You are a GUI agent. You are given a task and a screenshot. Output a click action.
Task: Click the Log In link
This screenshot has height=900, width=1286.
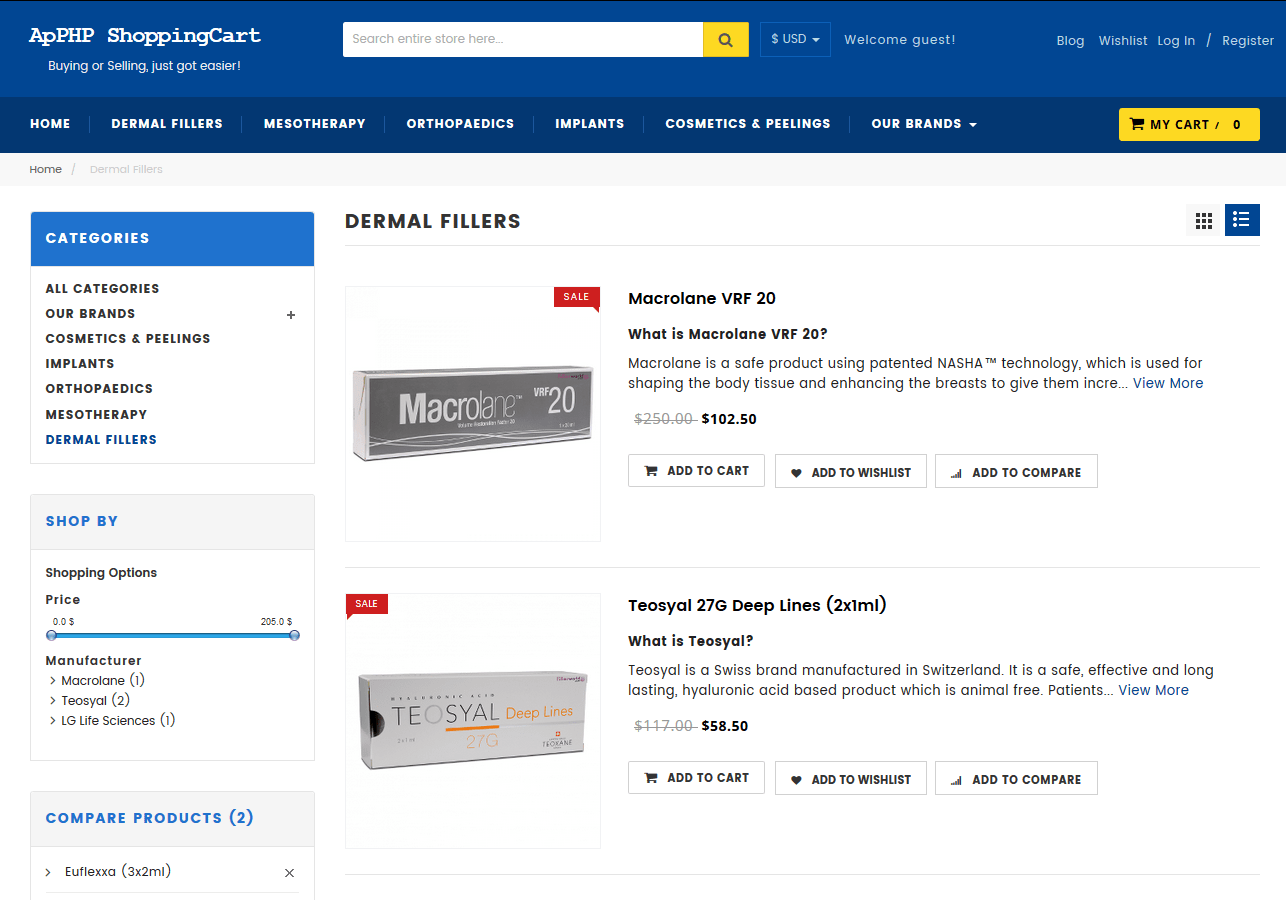point(1176,41)
